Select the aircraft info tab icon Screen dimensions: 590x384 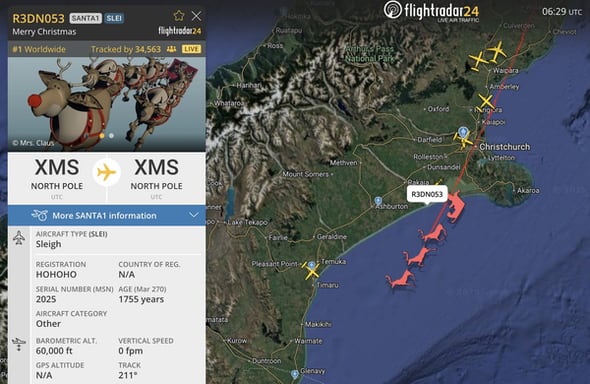[19, 238]
